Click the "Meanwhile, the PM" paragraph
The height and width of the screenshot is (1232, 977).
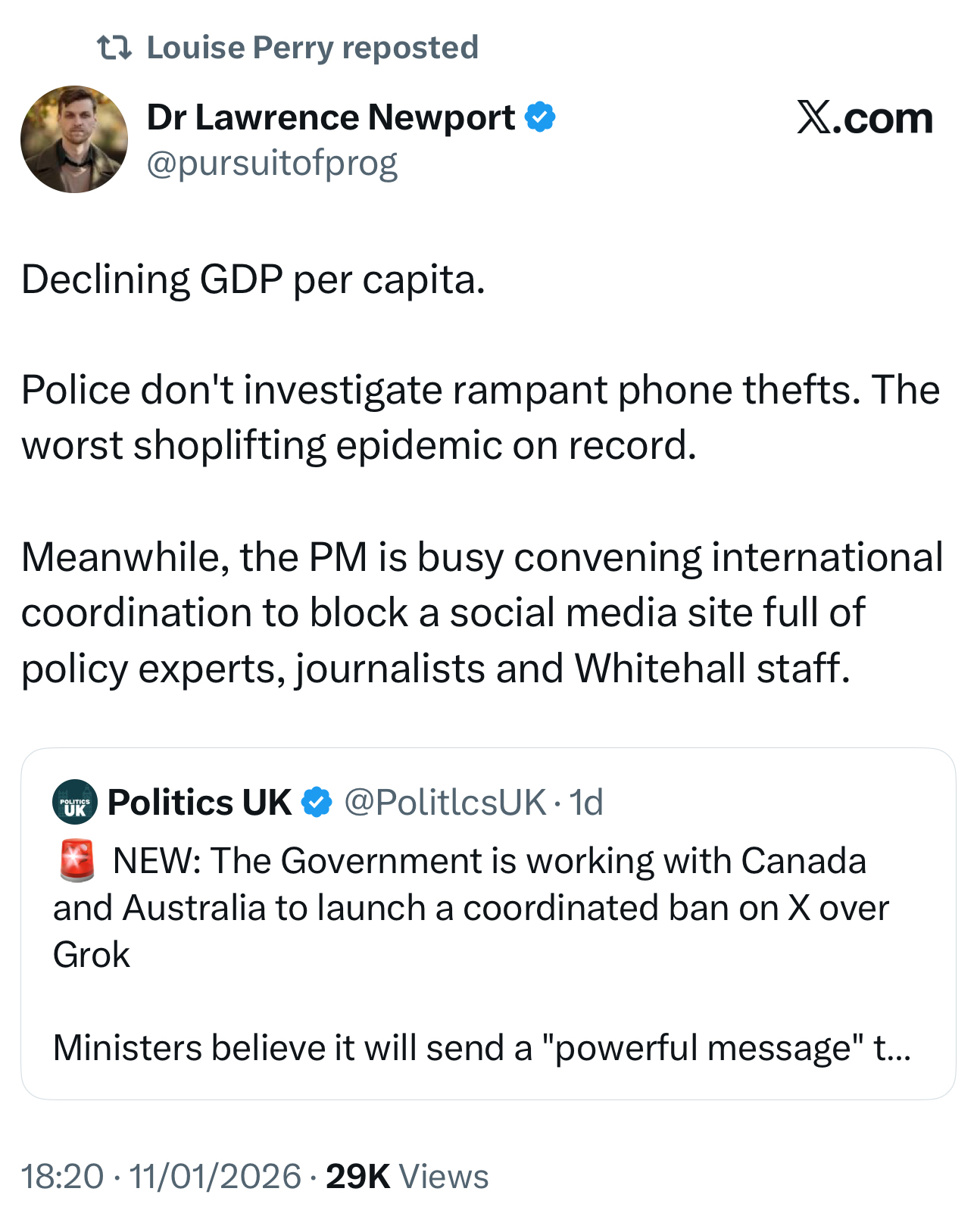click(x=482, y=613)
